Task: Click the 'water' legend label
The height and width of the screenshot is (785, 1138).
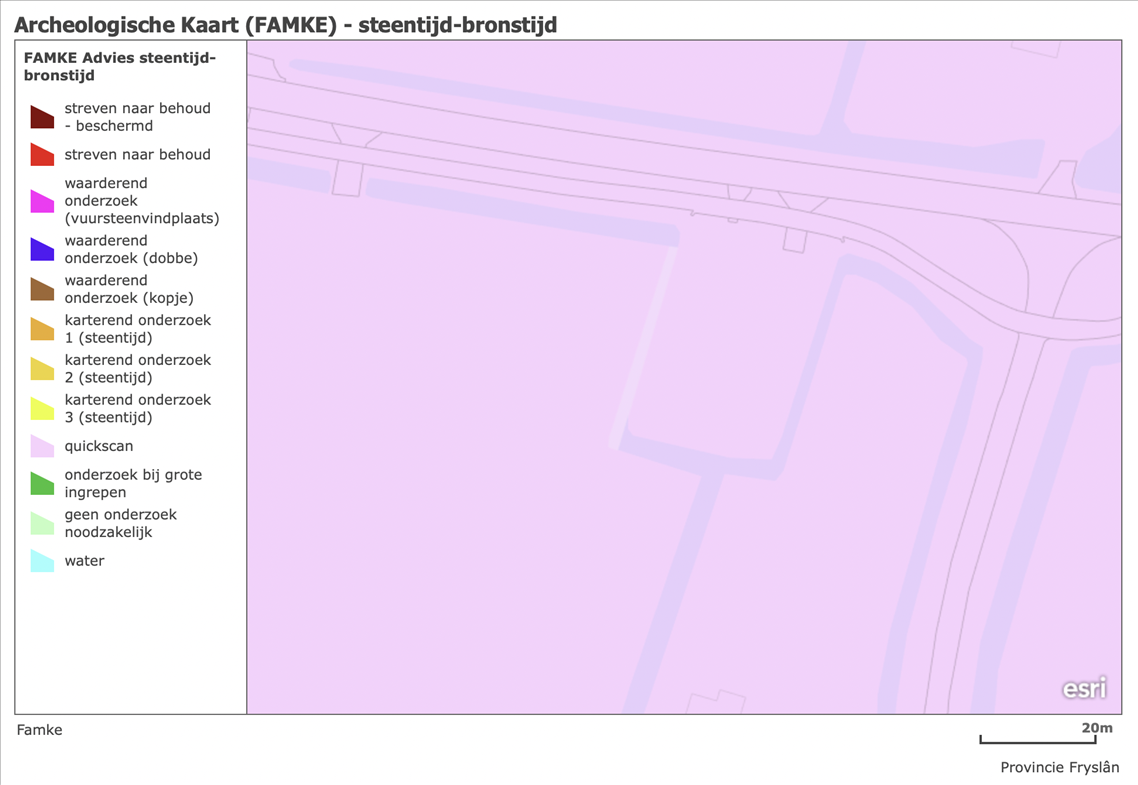Action: point(84,561)
